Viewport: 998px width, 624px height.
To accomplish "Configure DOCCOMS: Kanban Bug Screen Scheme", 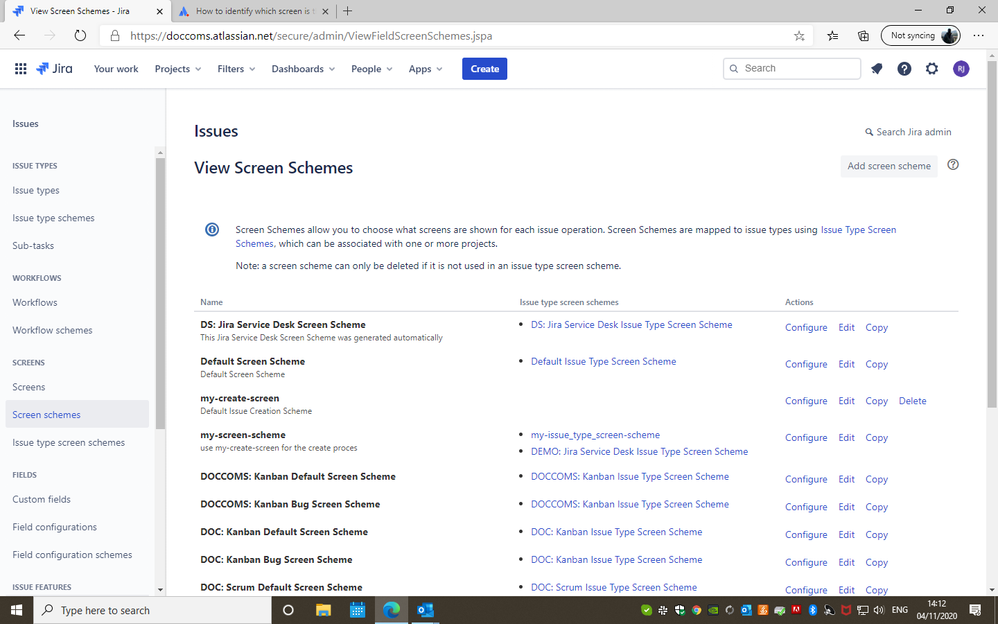I will (x=806, y=507).
